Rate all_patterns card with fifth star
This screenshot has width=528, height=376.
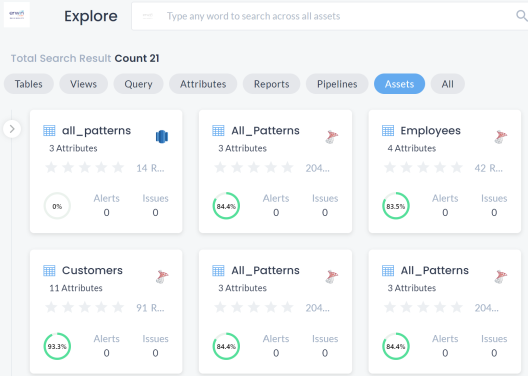click(x=118, y=167)
